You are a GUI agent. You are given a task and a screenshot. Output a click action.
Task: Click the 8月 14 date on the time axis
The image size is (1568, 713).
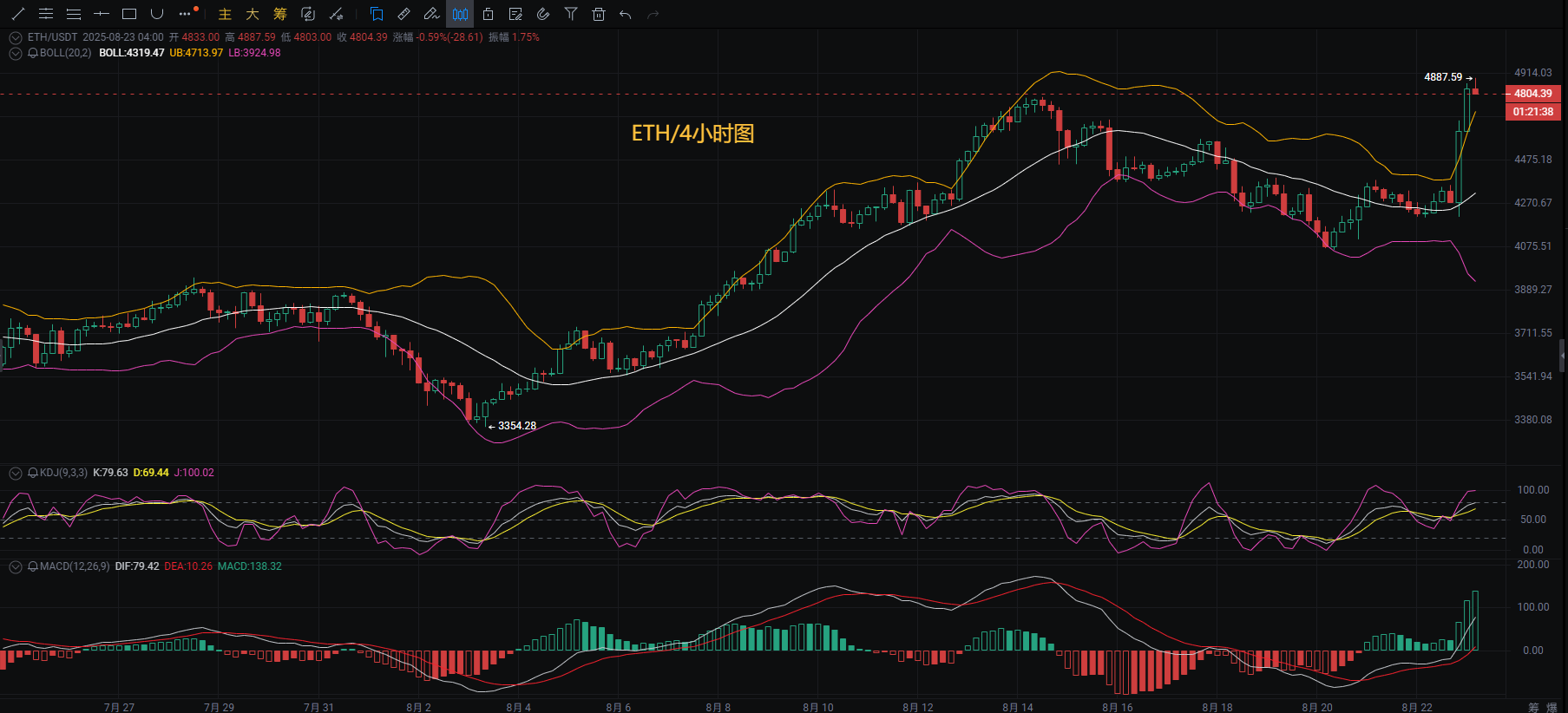coord(1018,707)
